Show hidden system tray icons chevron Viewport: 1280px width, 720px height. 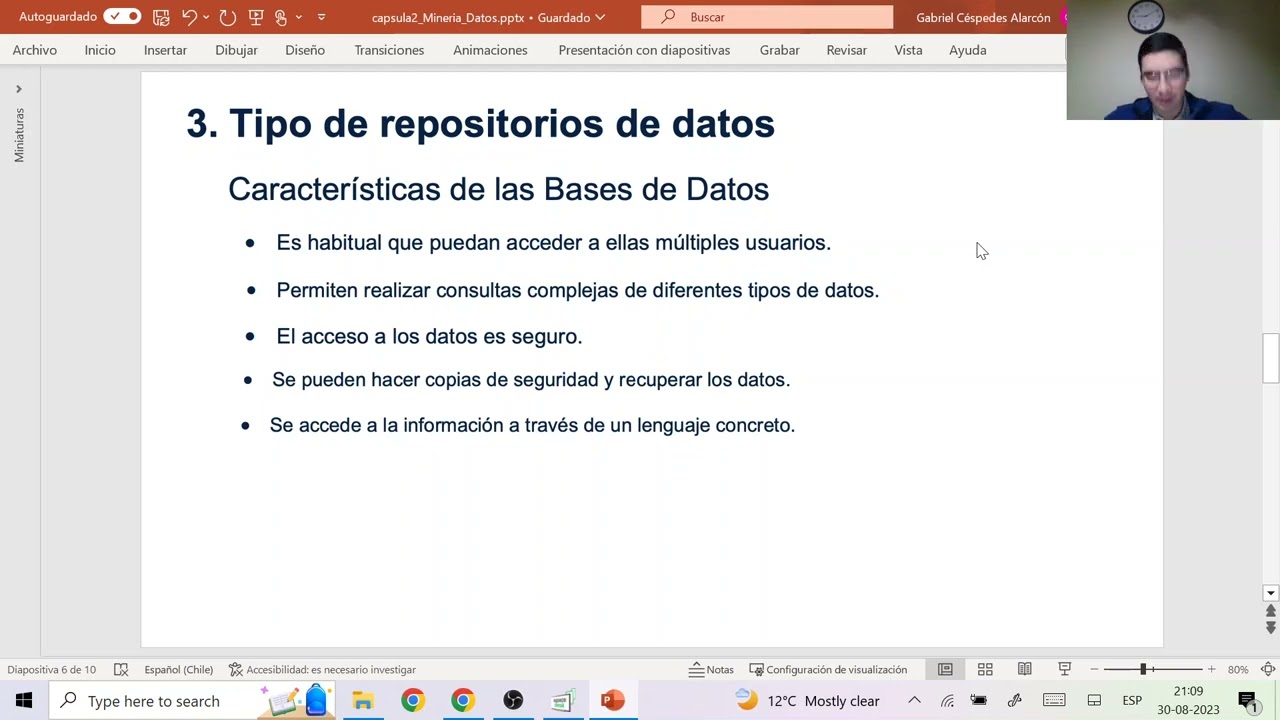pos(914,701)
